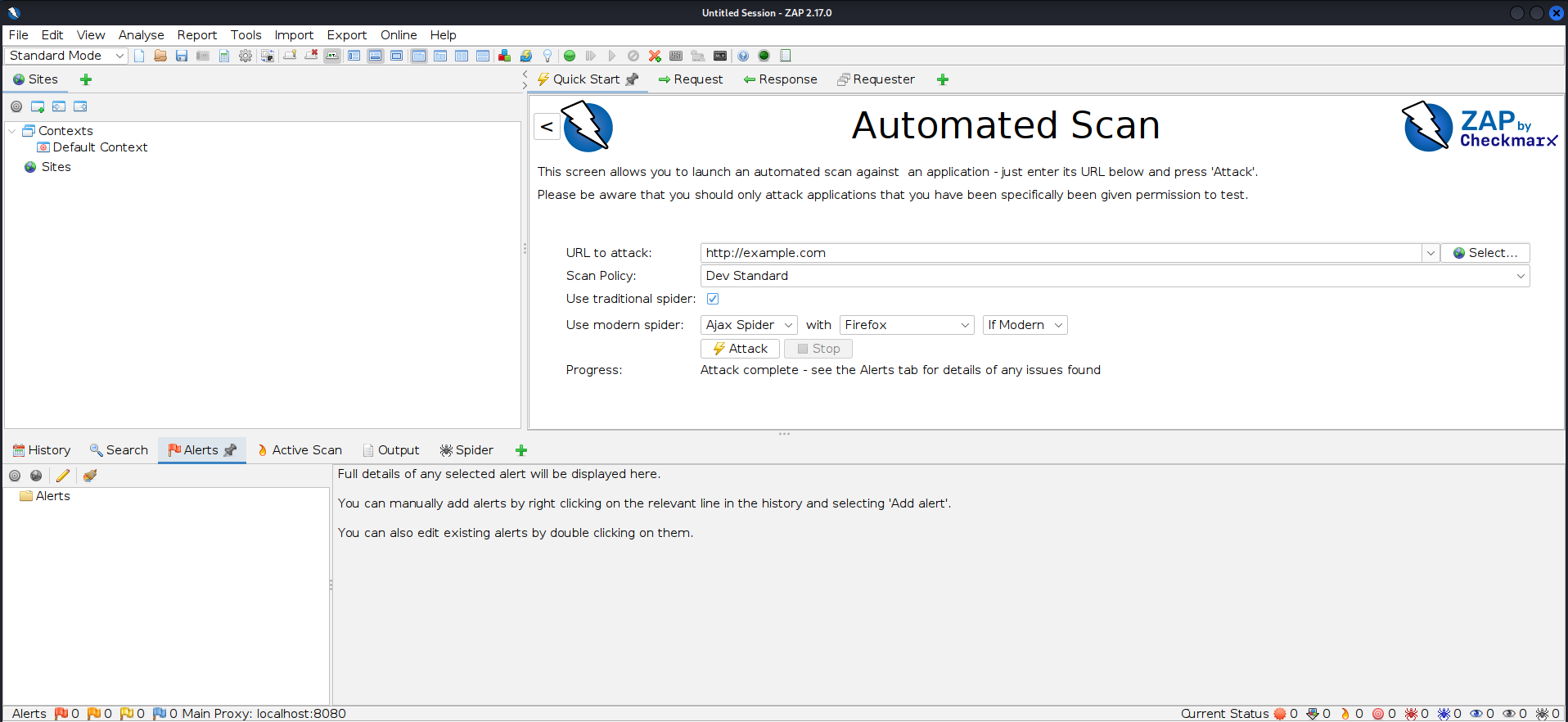The image size is (1568, 722).
Task: Click the Manage Add-ons colored blocks icon
Action: 504,56
